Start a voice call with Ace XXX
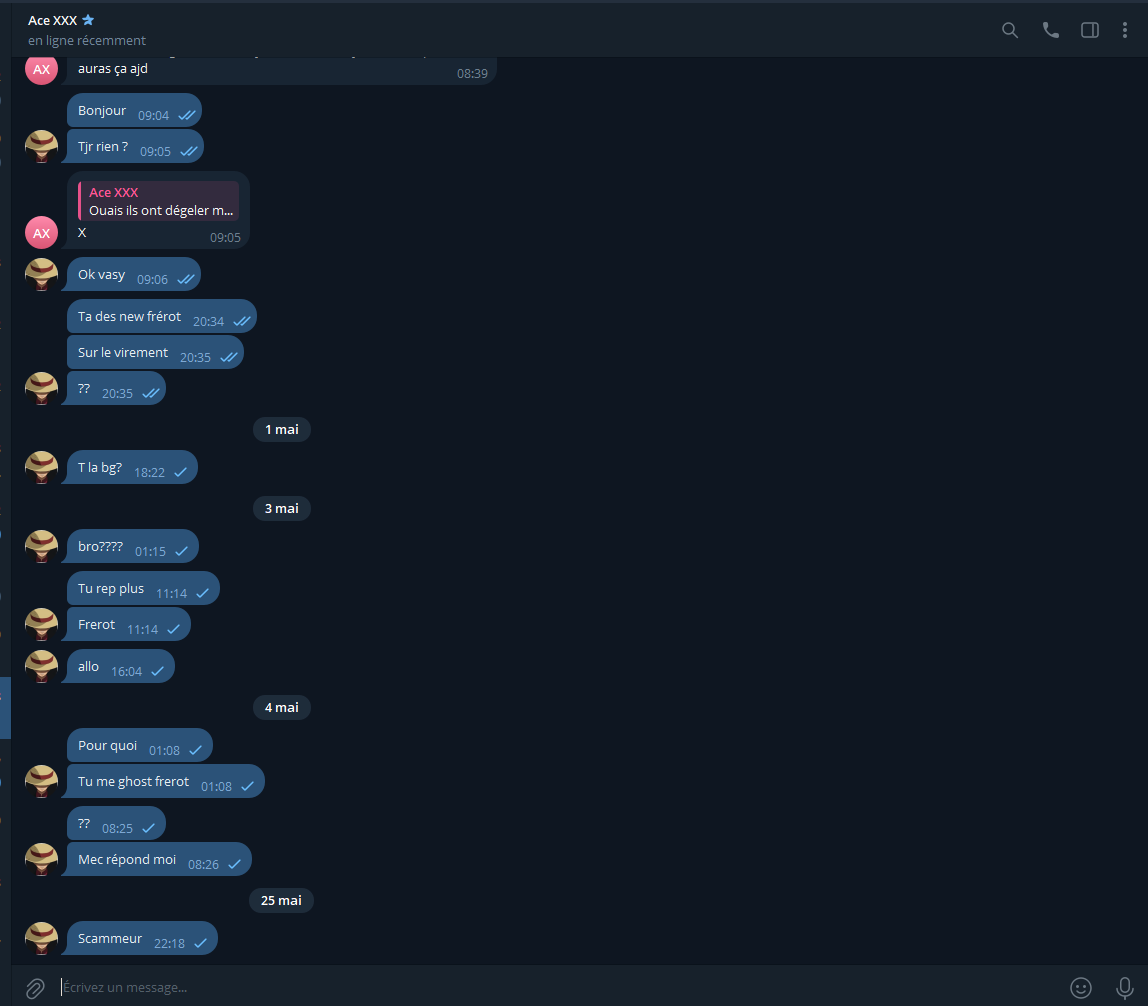 pos(1051,30)
